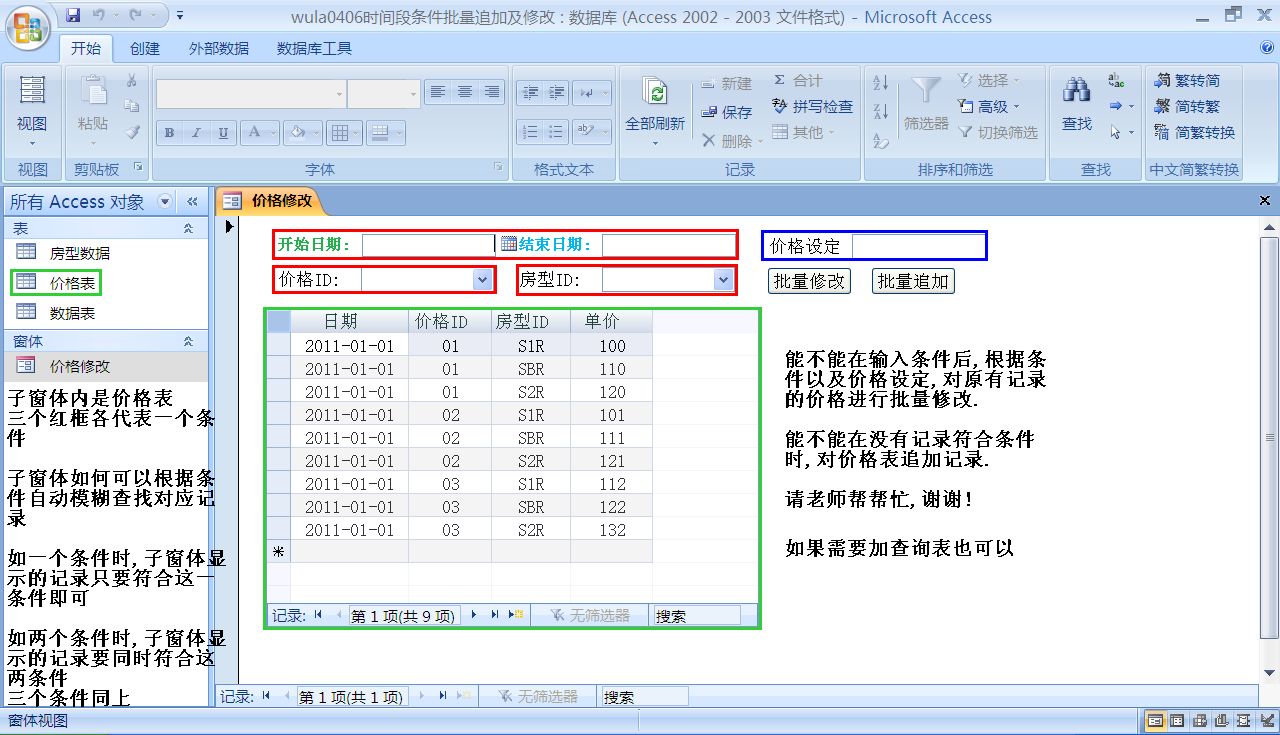
Task: Switch to the 创建 ribbon tab
Action: (x=145, y=48)
